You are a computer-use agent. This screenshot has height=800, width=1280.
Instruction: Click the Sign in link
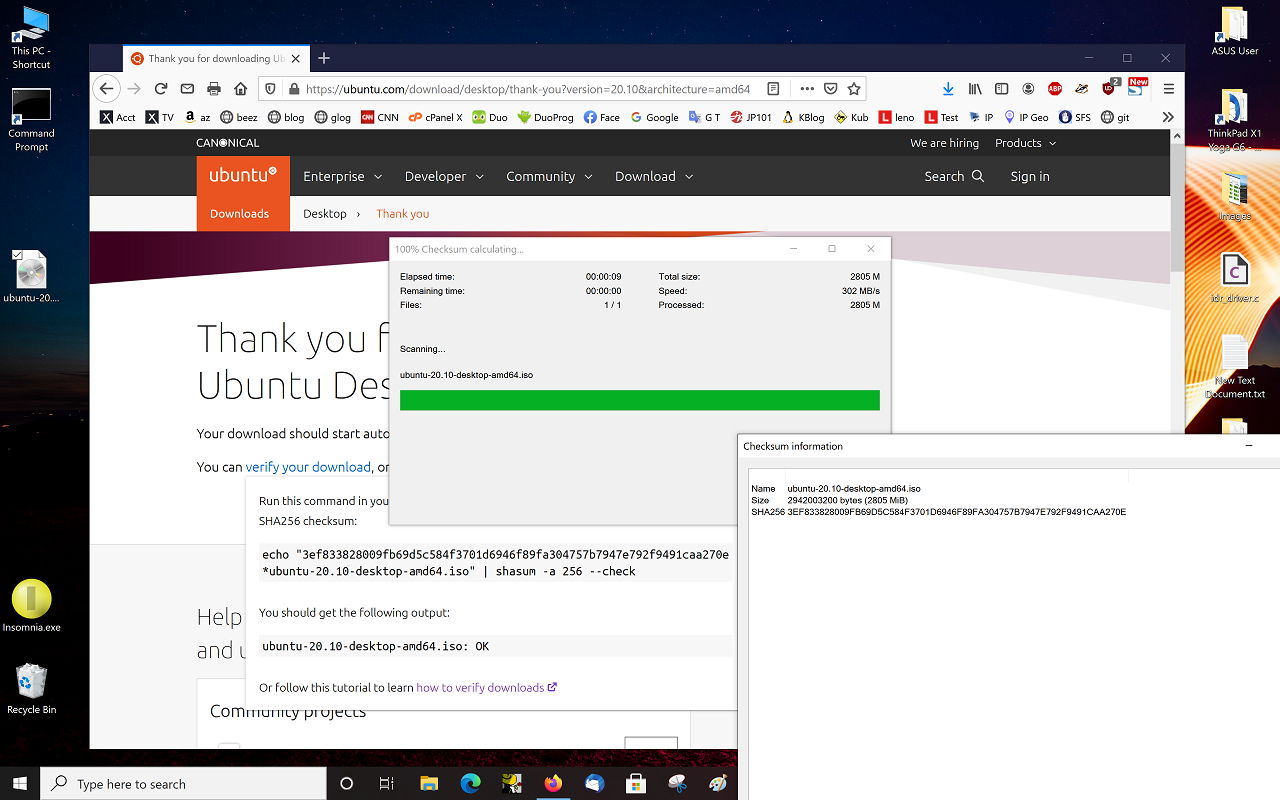[1030, 176]
